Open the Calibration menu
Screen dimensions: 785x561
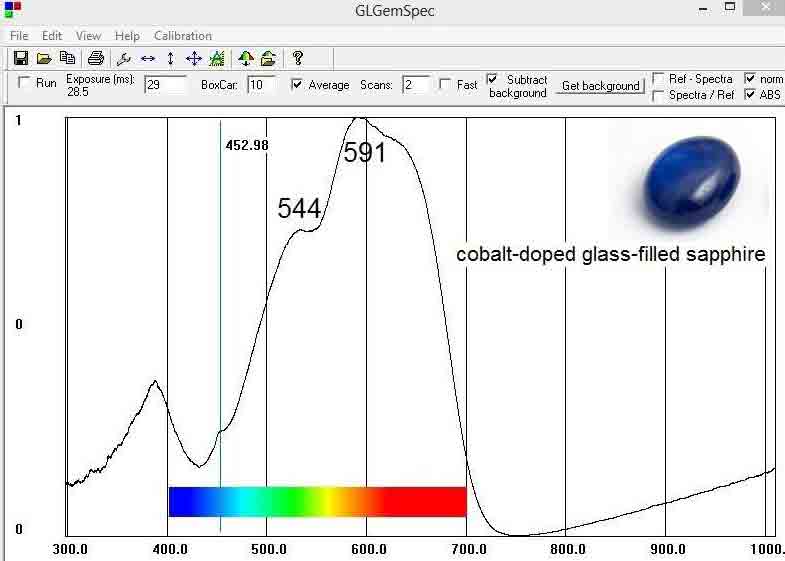(182, 36)
